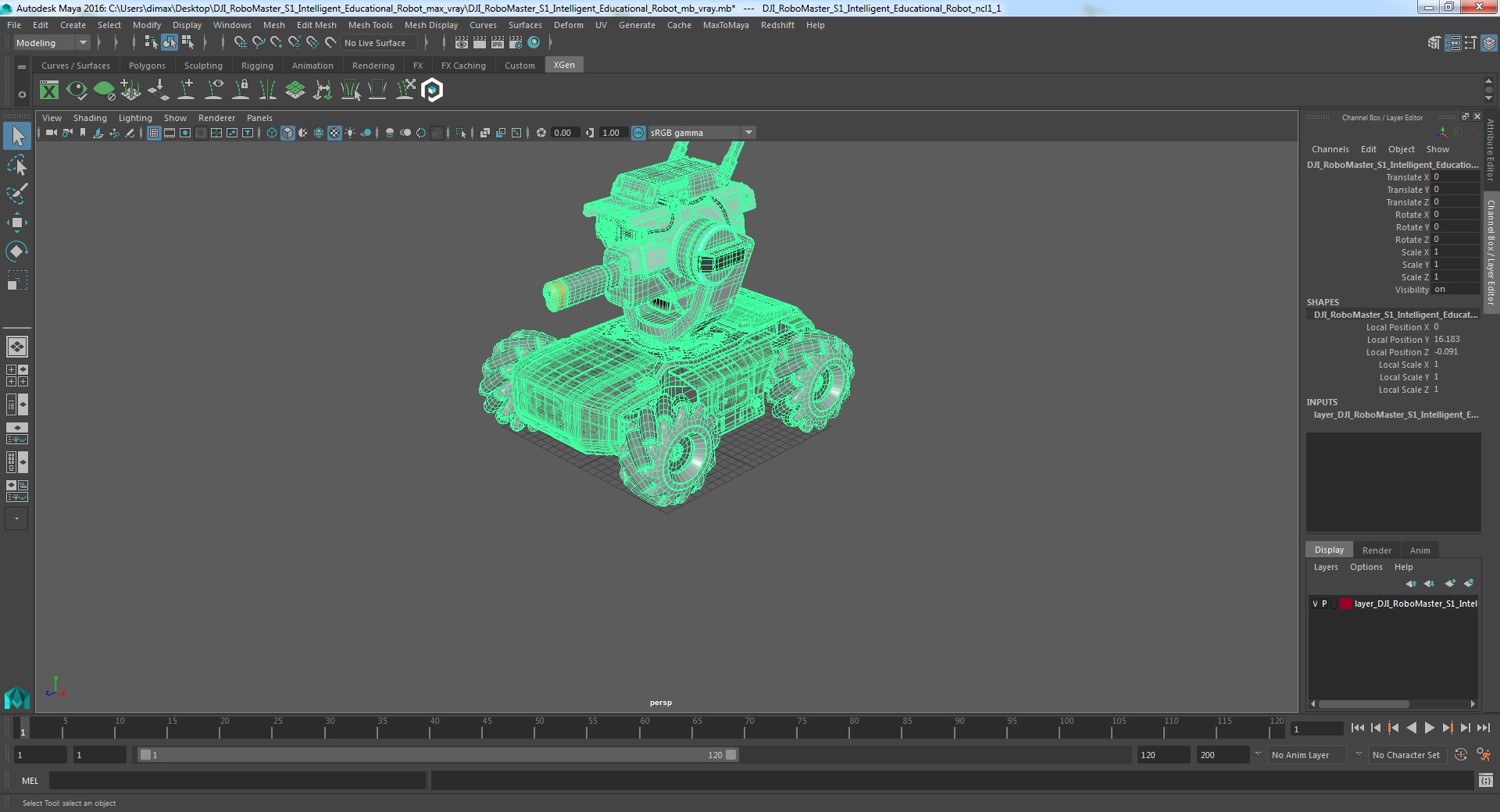This screenshot has height=812, width=1500.
Task: Toggle textured display checker button
Action: 334,133
